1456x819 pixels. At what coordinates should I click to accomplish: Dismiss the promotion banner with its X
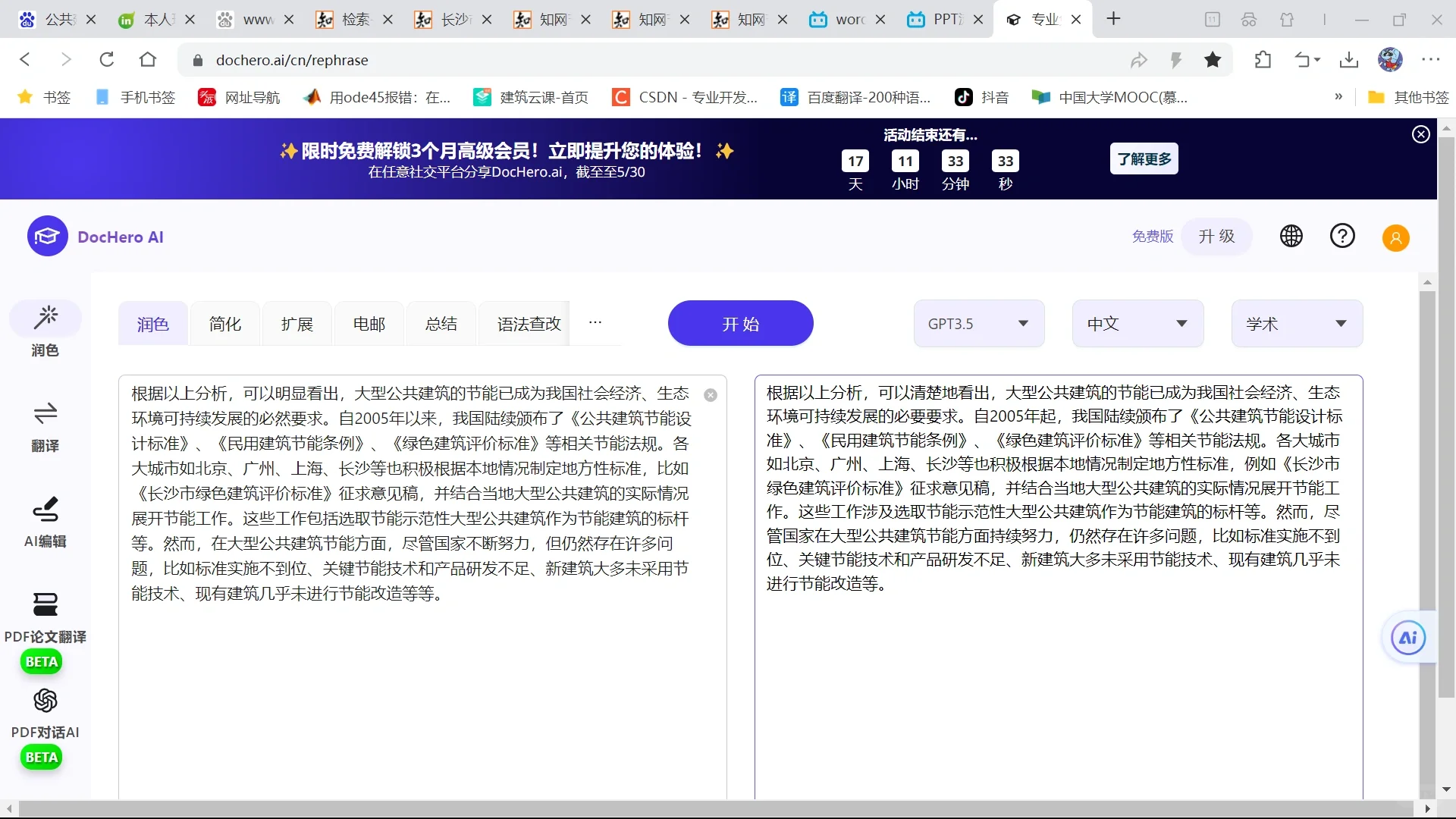point(1420,133)
